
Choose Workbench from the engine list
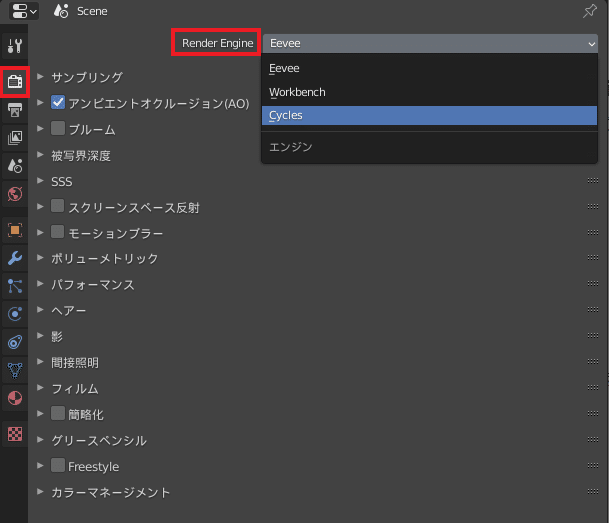pyautogui.click(x=429, y=92)
